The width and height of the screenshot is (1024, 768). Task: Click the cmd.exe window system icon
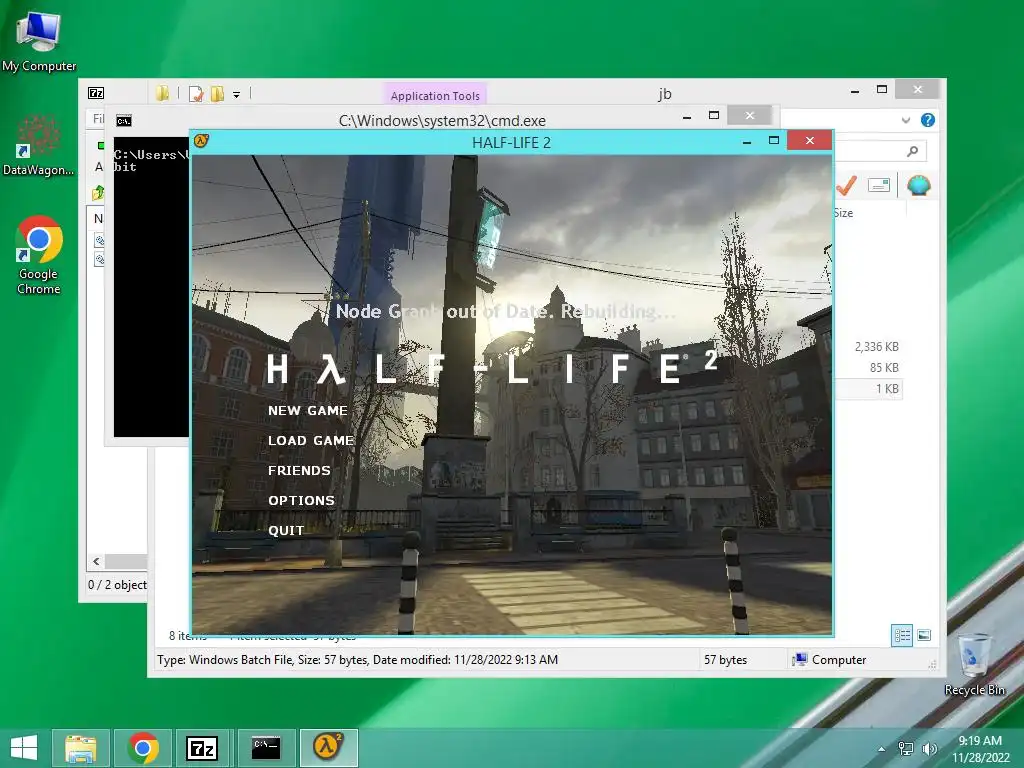123,121
